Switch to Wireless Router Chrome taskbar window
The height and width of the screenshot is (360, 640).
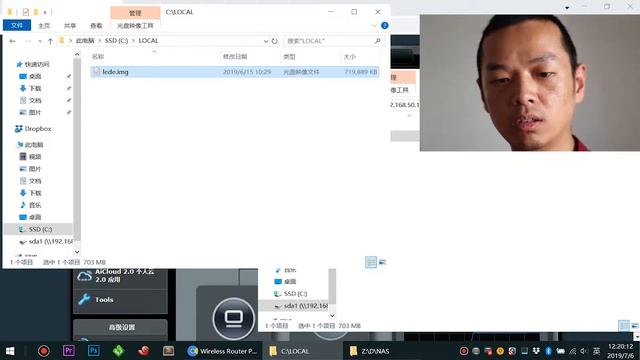222,351
